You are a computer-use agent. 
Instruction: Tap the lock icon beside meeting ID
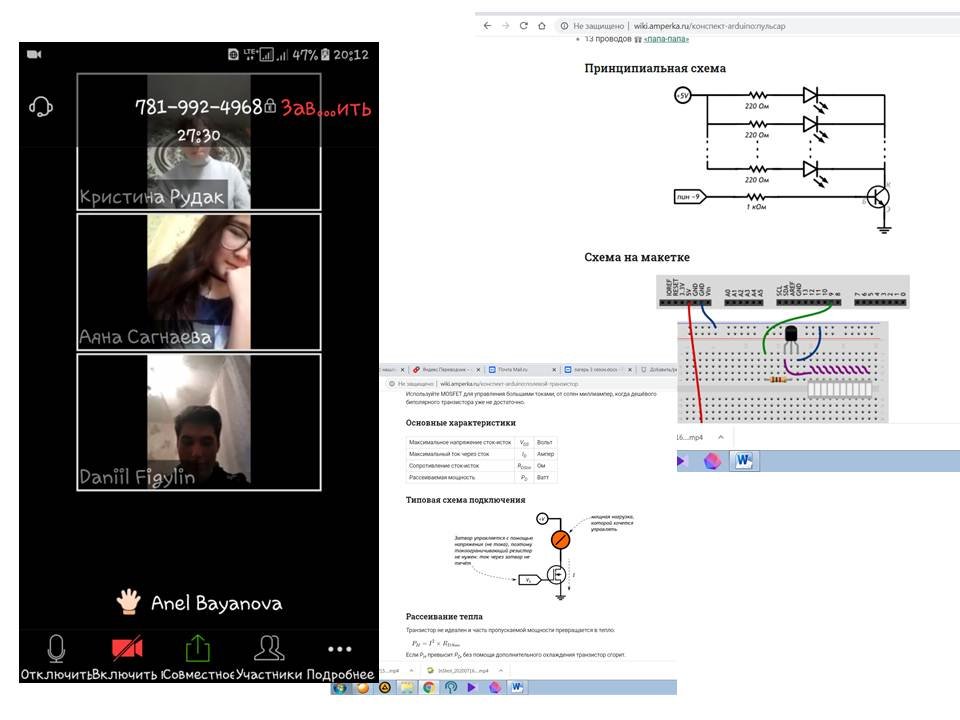pyautogui.click(x=270, y=106)
